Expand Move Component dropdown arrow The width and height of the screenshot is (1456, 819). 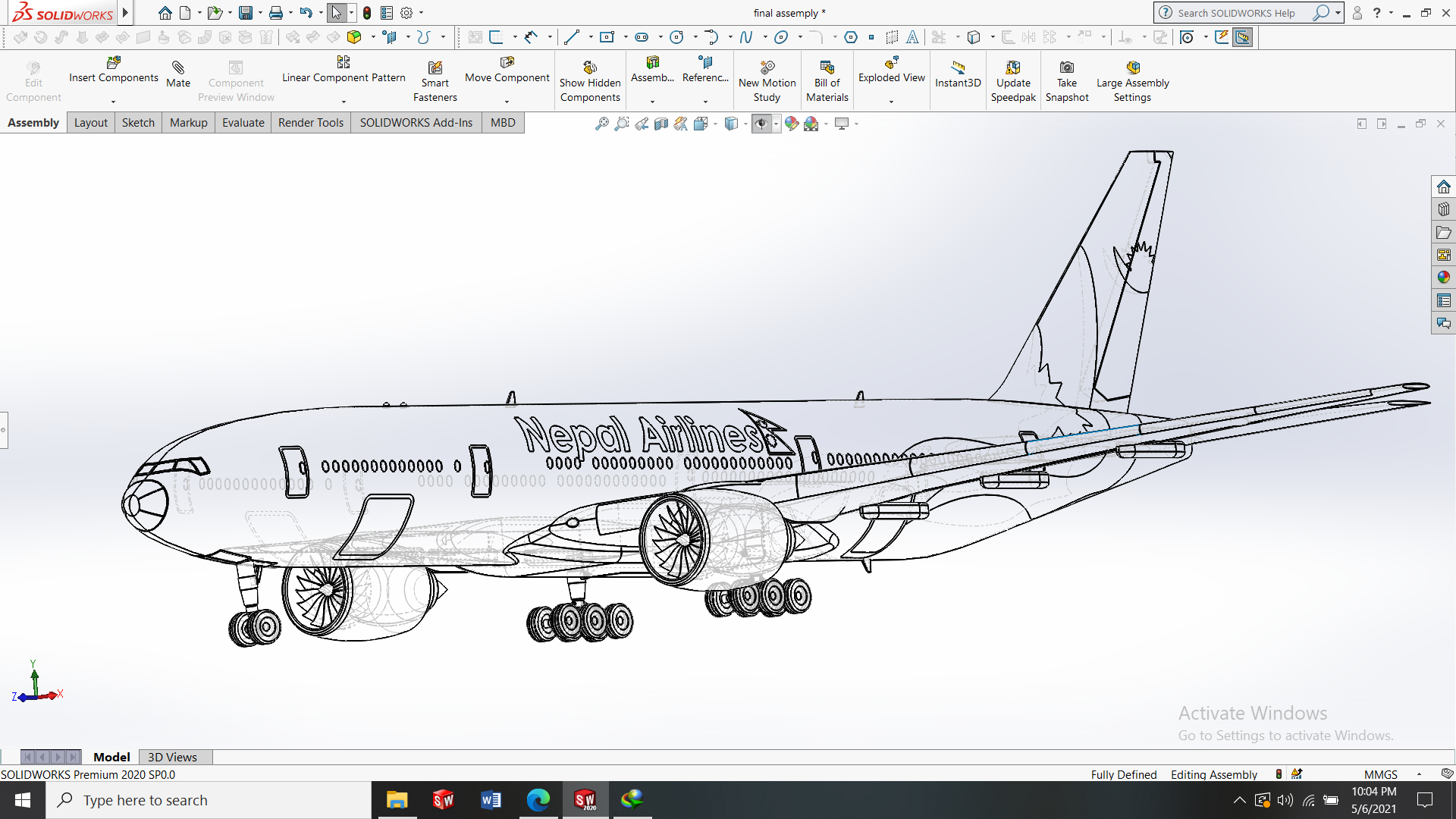tap(507, 102)
